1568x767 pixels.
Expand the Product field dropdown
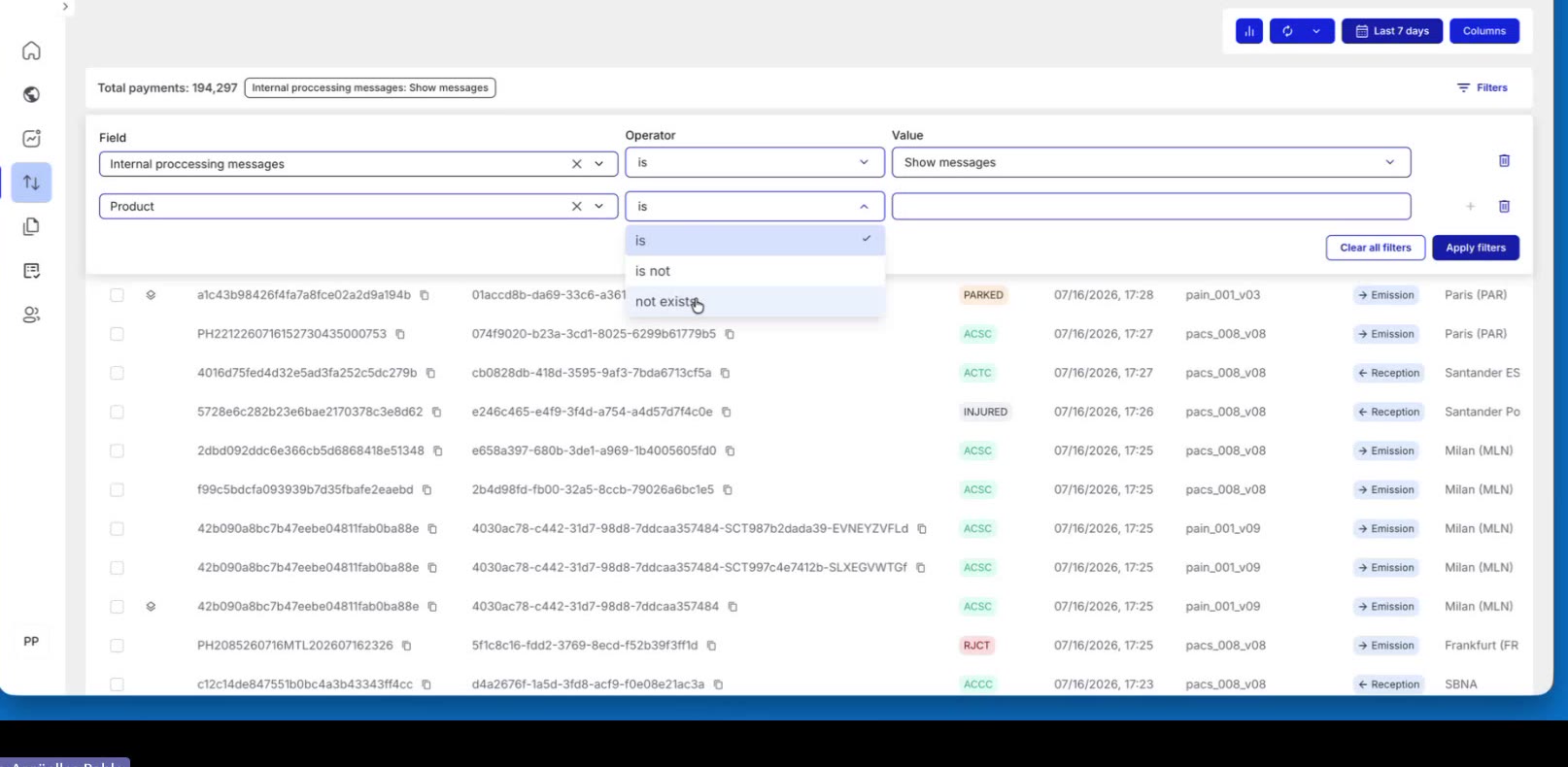(x=599, y=206)
